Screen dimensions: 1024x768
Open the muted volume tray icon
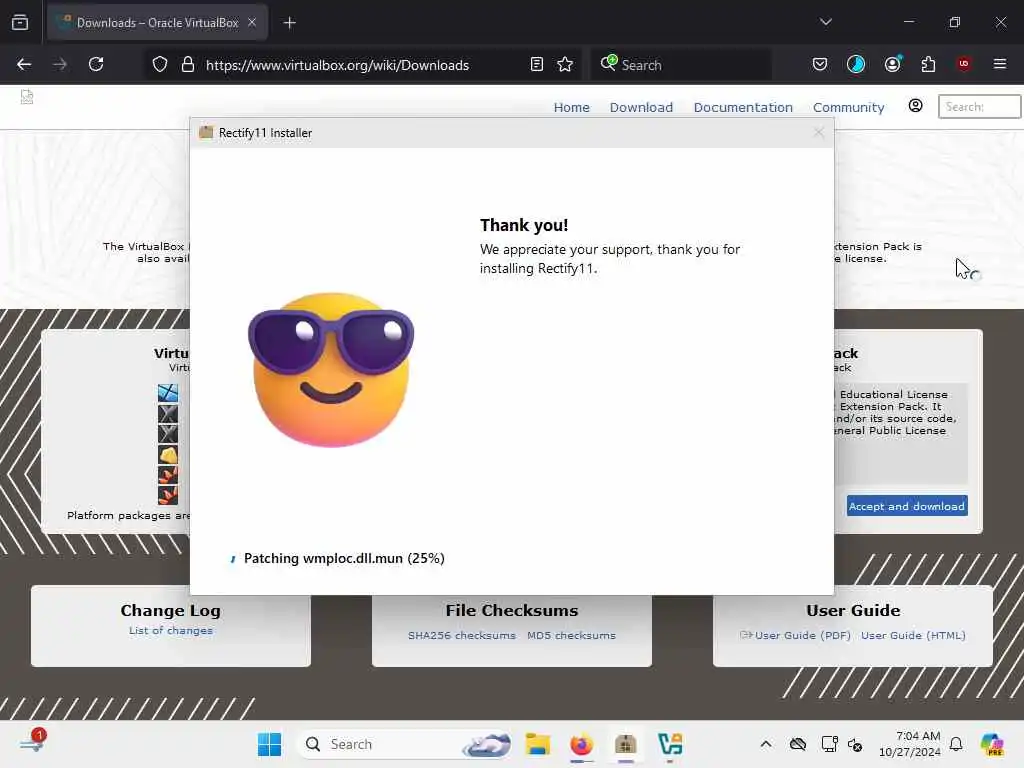(x=855, y=744)
